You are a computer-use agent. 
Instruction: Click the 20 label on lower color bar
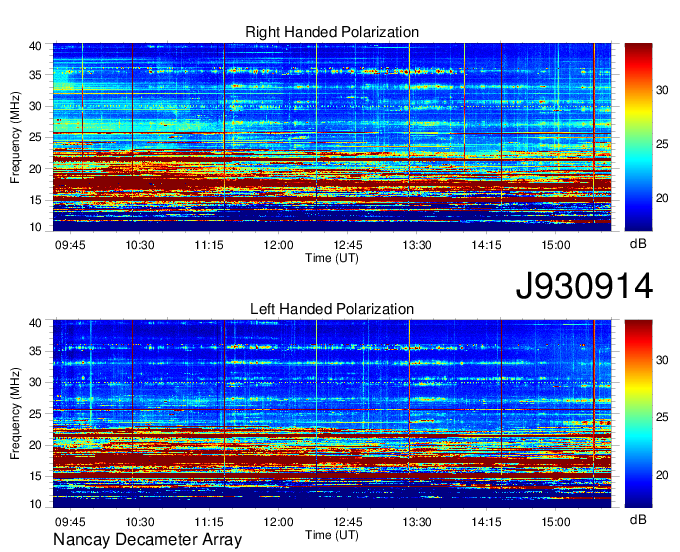(662, 475)
